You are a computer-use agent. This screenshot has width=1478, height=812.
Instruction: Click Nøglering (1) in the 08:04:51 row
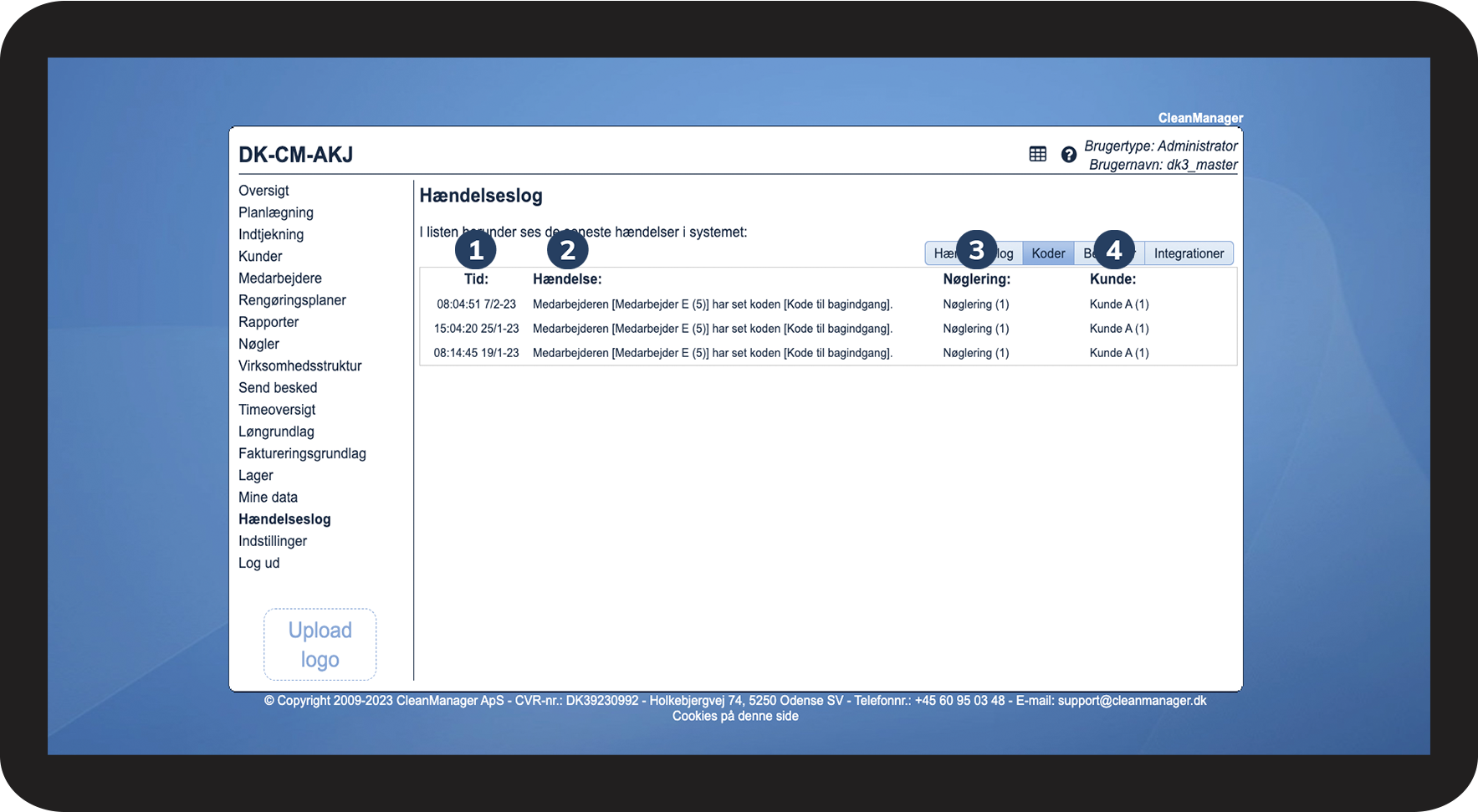coord(976,304)
